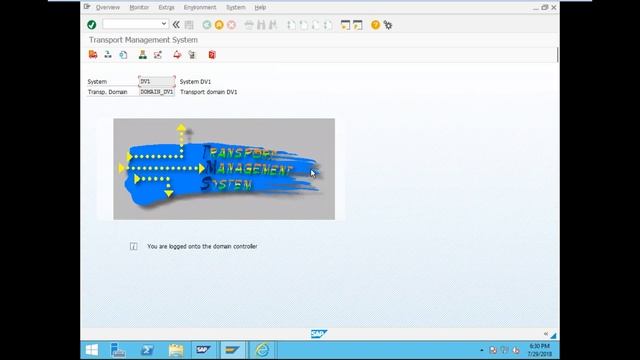Open the Monitor menu
This screenshot has width=640, height=360.
coord(139,7)
